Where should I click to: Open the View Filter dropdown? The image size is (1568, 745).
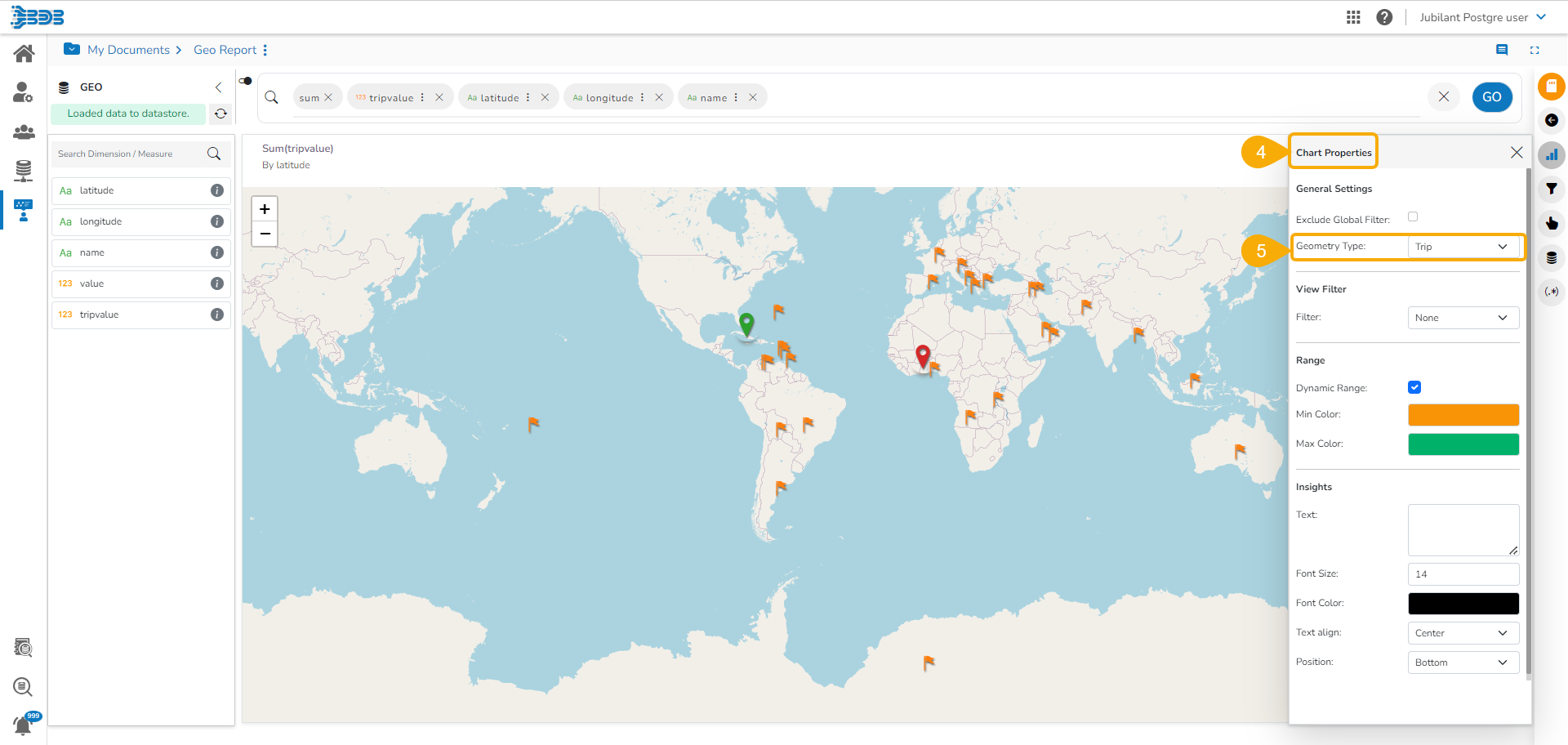[x=1463, y=318]
